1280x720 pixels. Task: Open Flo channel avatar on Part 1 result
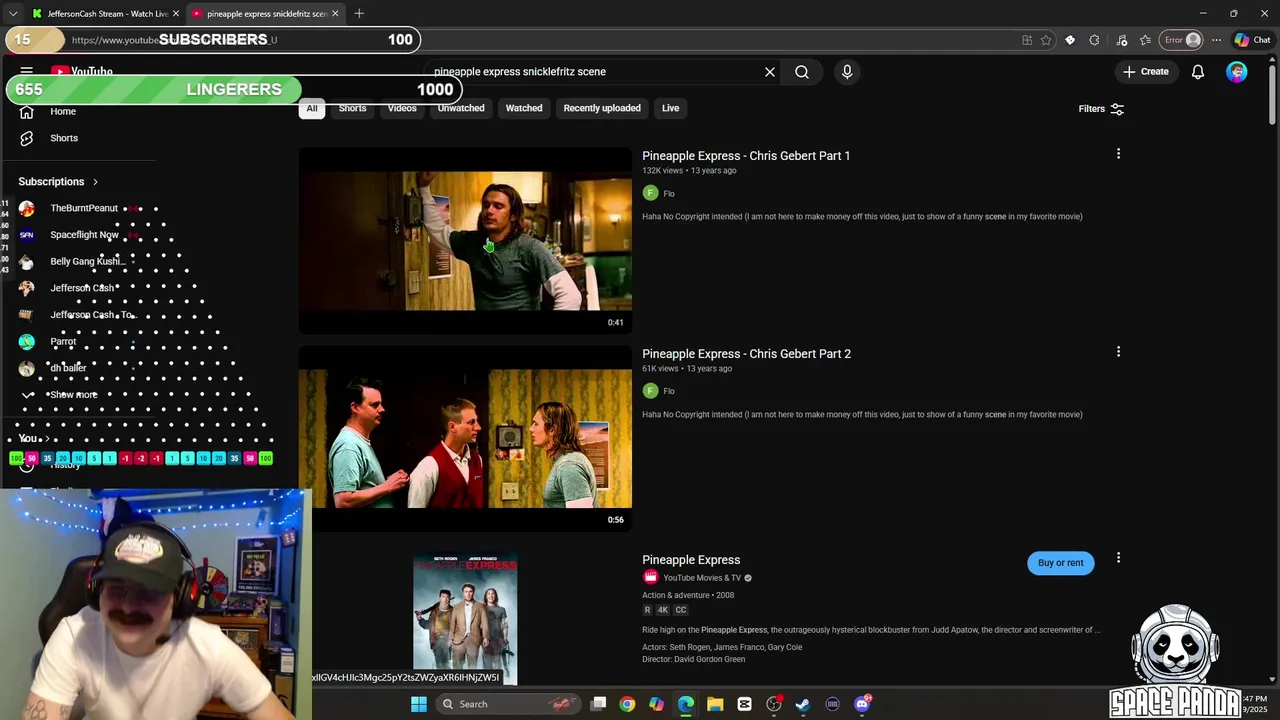tap(650, 193)
